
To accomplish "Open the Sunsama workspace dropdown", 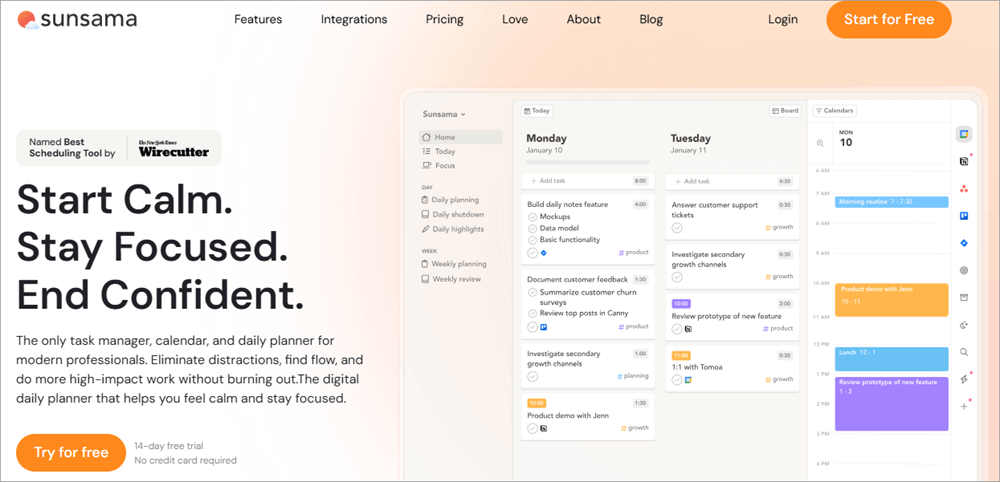I will tap(444, 114).
